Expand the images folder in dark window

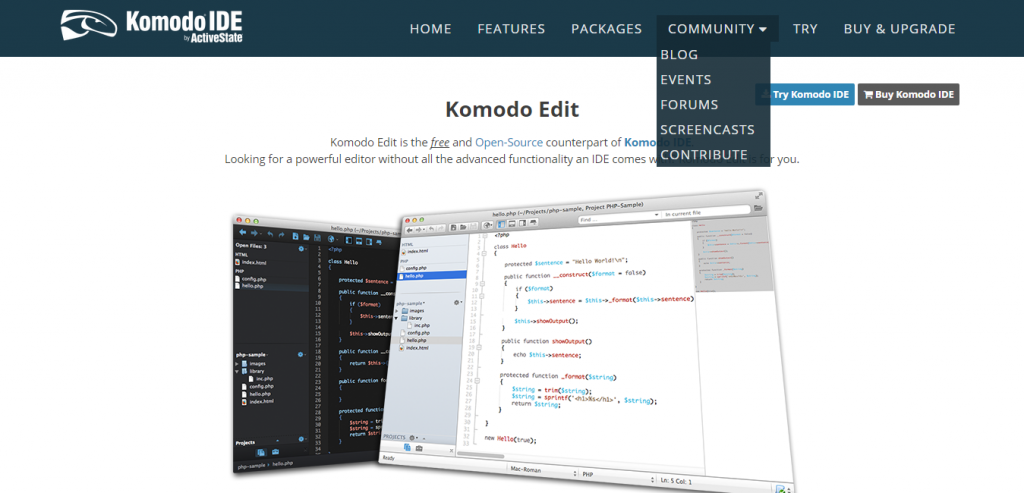[238, 363]
